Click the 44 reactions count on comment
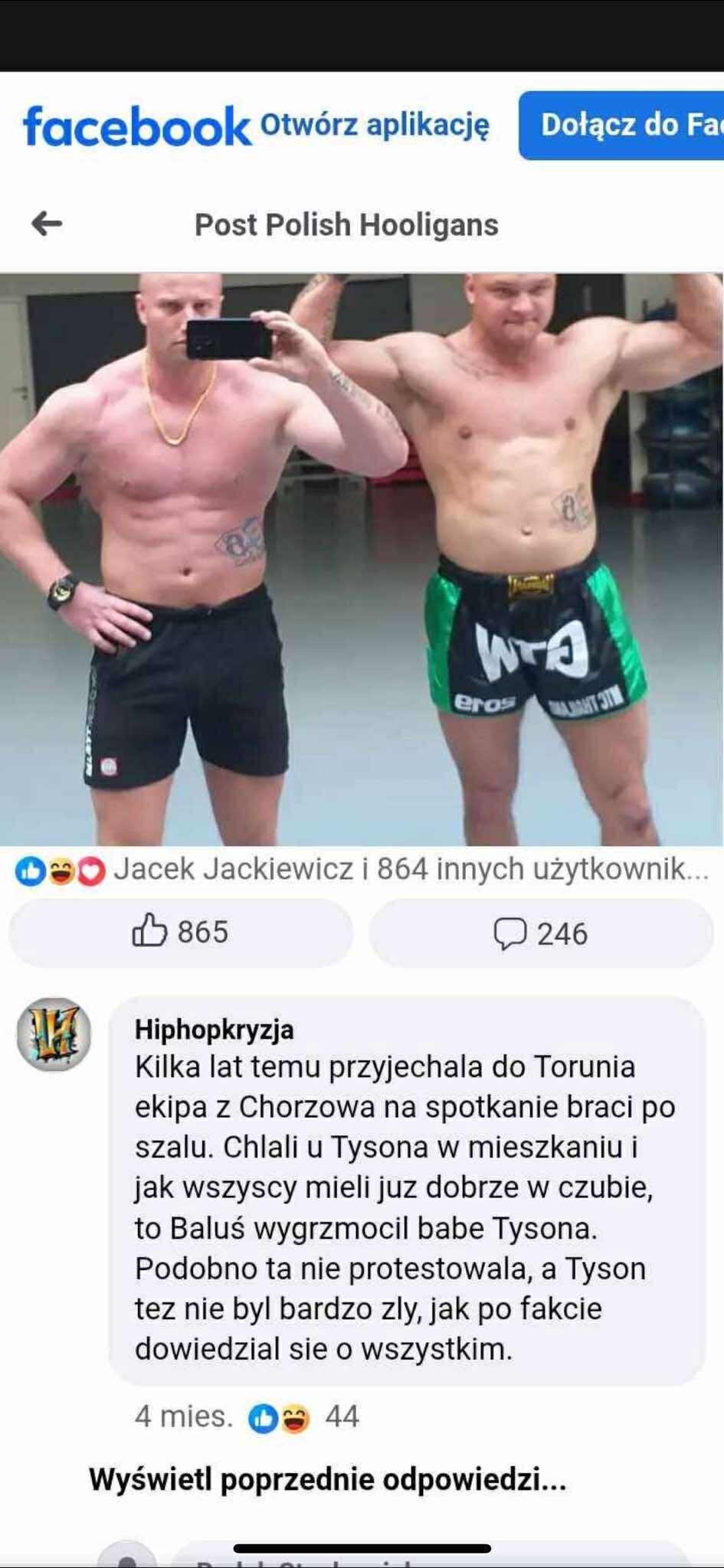Viewport: 724px width, 1568px height. [342, 1417]
